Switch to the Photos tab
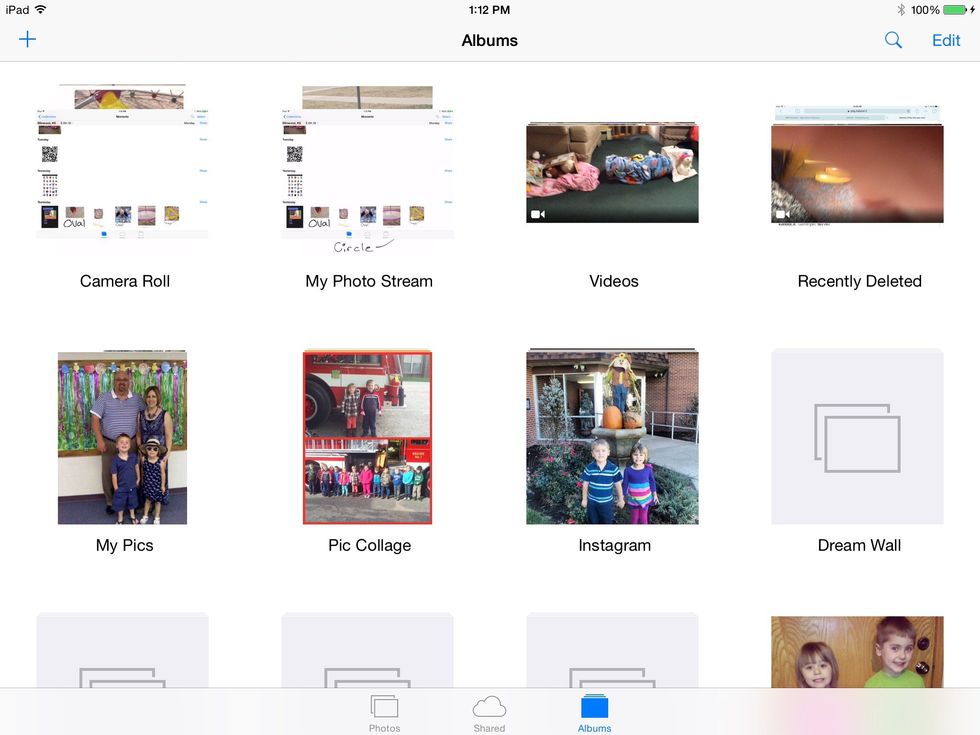This screenshot has width=980, height=735. coord(384,713)
